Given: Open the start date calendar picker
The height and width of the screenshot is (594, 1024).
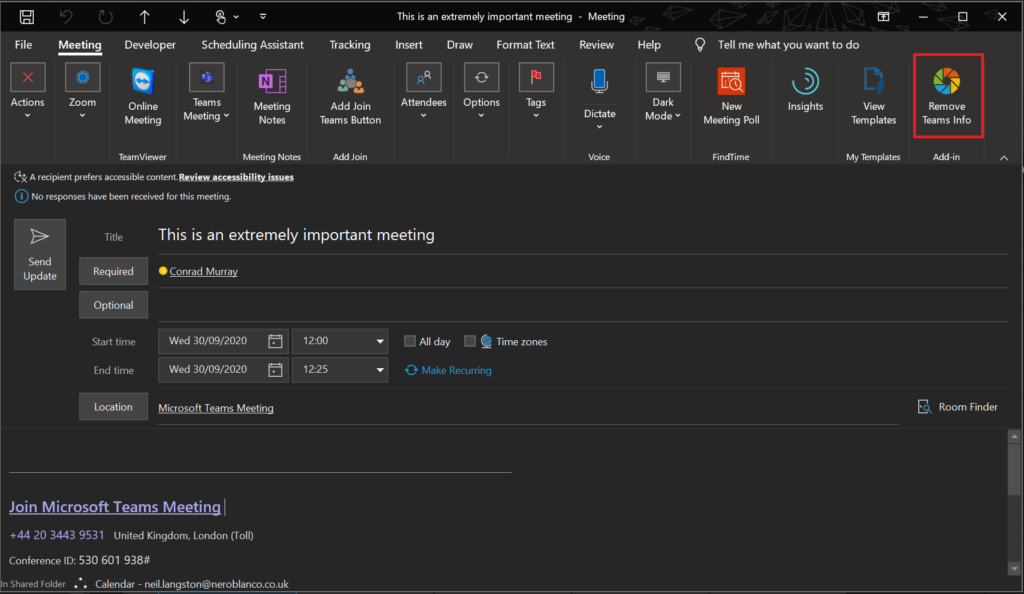Looking at the screenshot, I should pyautogui.click(x=275, y=341).
